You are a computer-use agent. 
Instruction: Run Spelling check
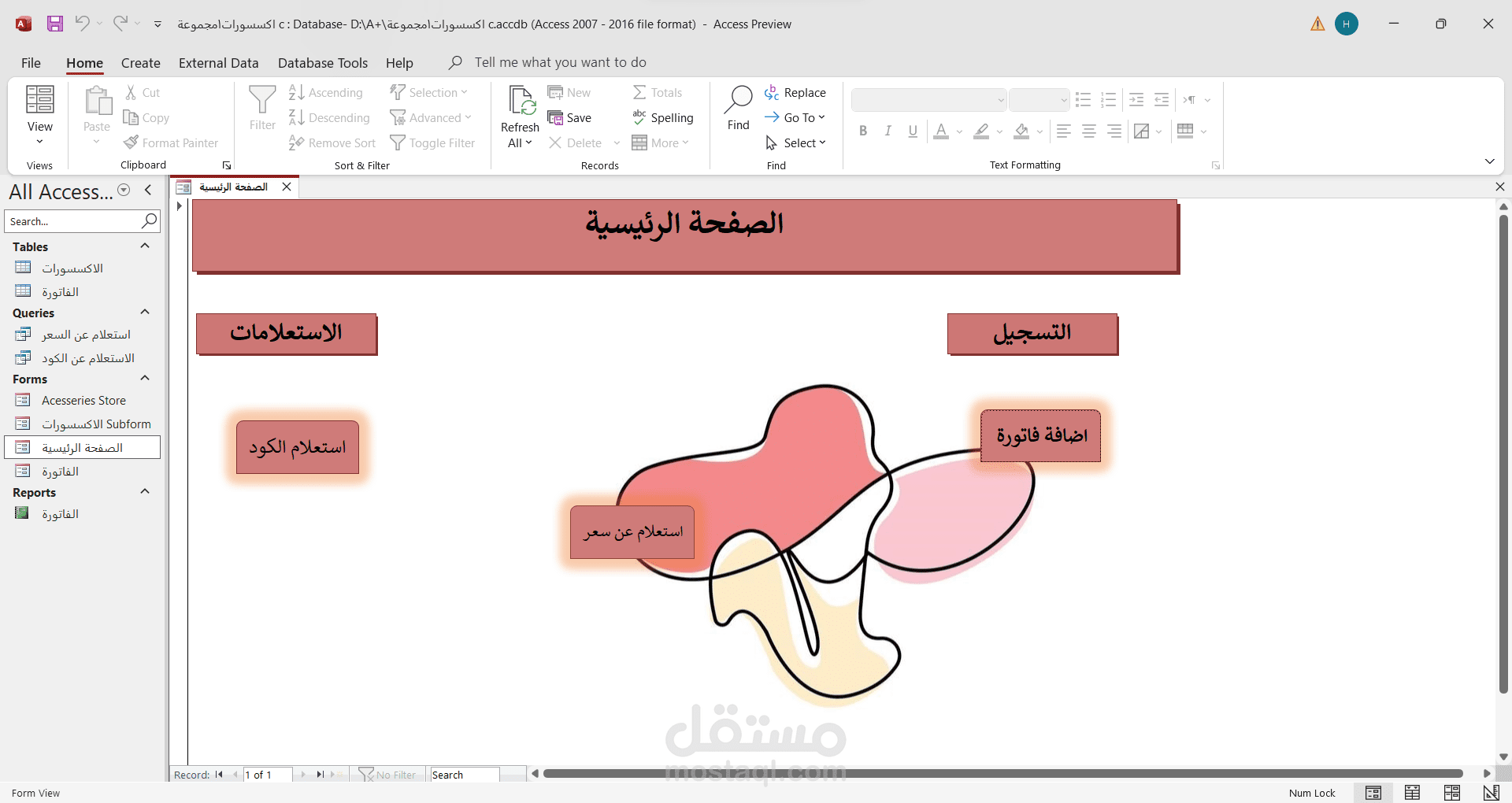[663, 118]
